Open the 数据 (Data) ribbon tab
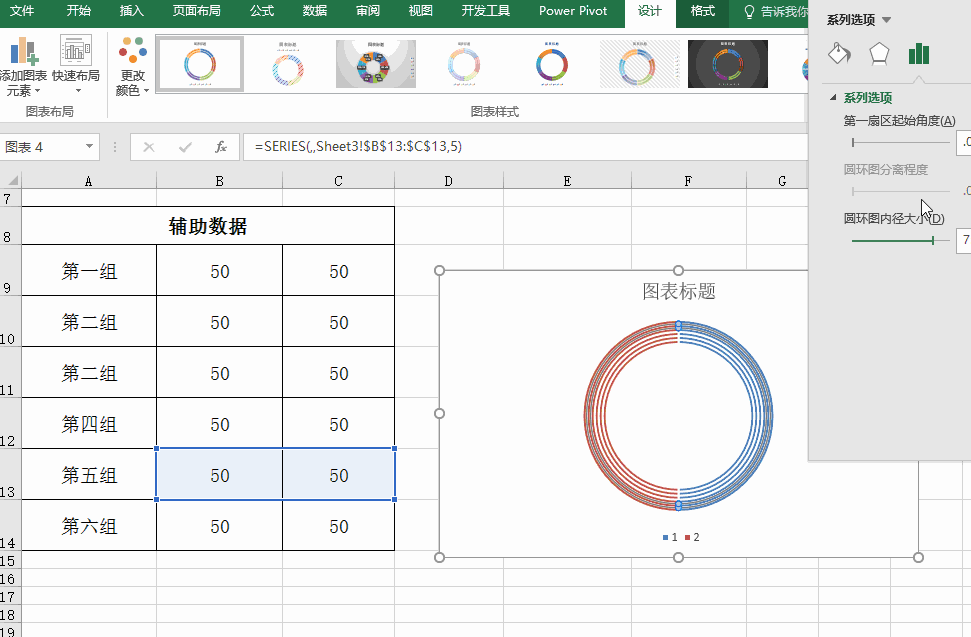Image resolution: width=971 pixels, height=637 pixels. click(x=315, y=11)
